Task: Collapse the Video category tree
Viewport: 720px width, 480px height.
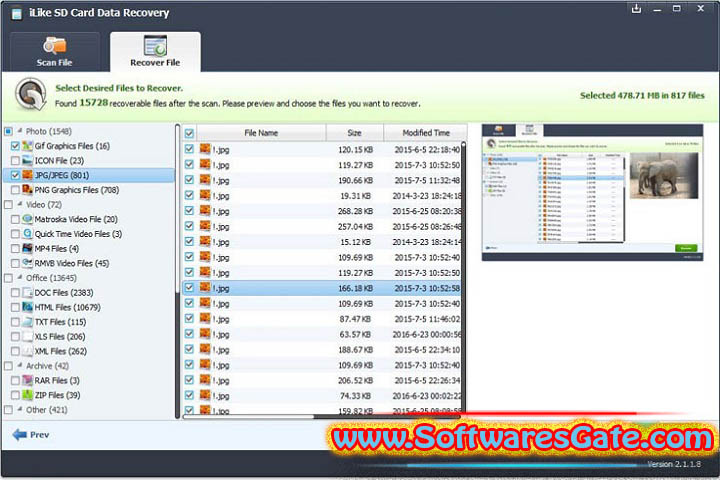Action: pyautogui.click(x=20, y=204)
